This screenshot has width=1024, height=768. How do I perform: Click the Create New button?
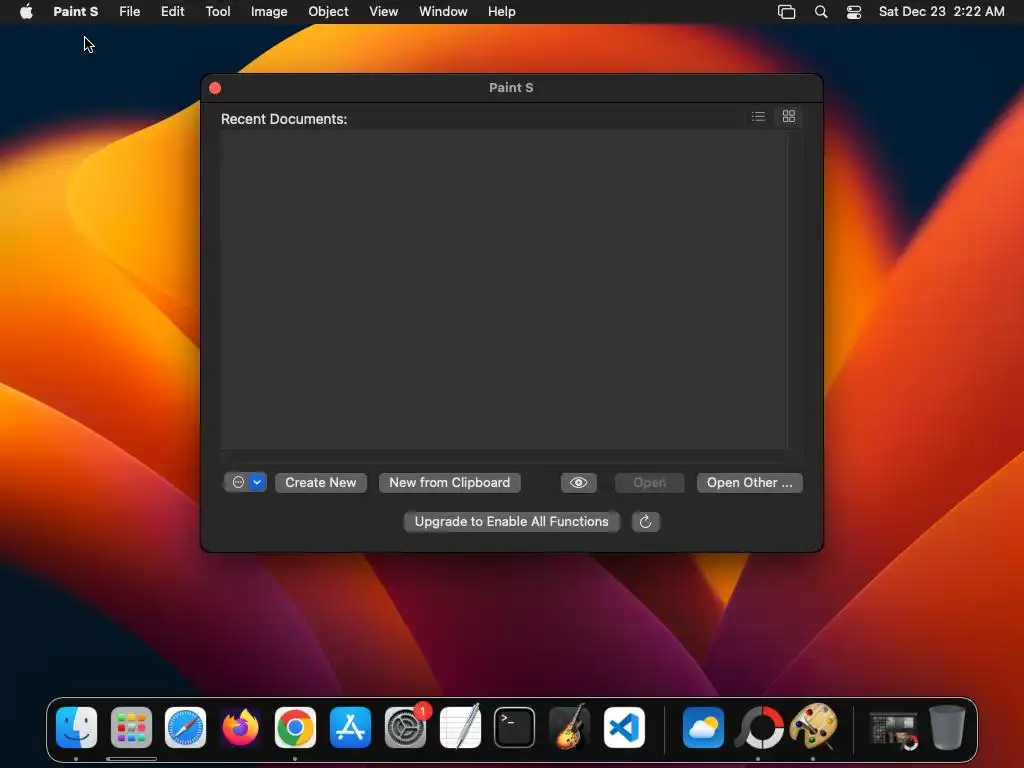click(x=321, y=483)
